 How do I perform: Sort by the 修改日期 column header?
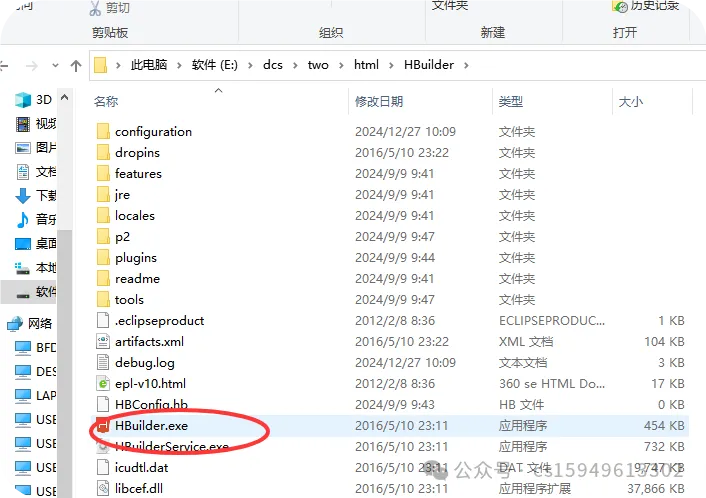pos(379,101)
